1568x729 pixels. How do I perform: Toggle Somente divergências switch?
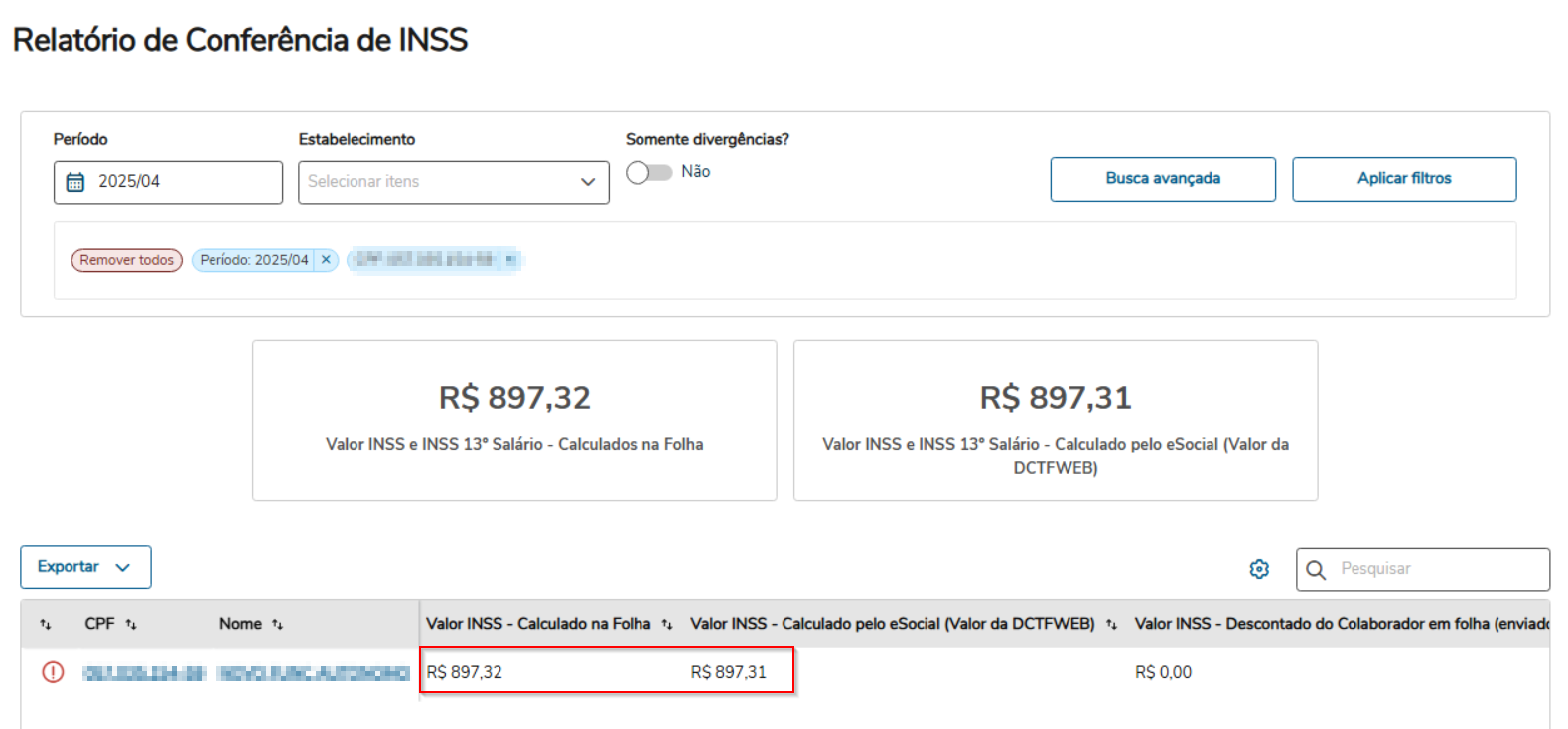(649, 172)
